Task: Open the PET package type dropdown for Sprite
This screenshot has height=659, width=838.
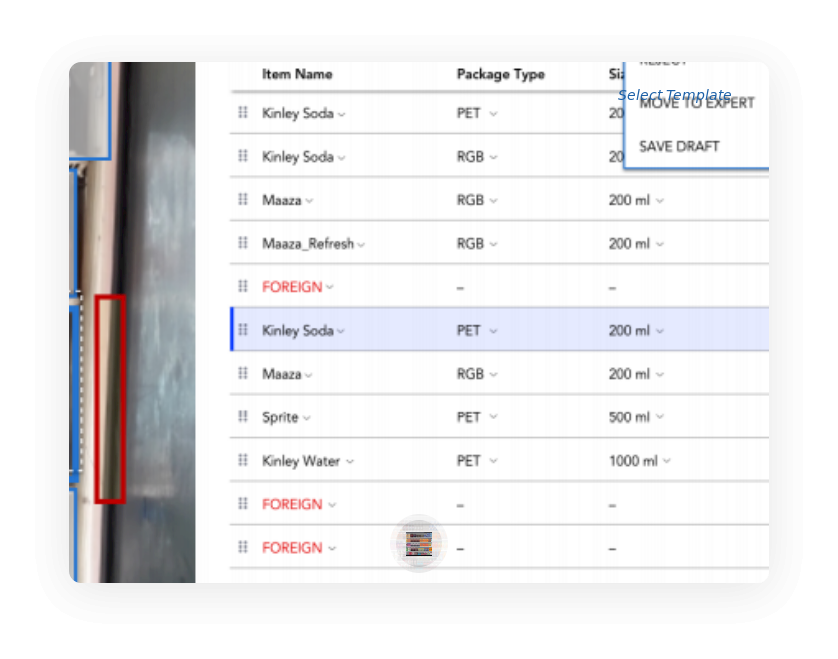Action: pyautogui.click(x=493, y=416)
